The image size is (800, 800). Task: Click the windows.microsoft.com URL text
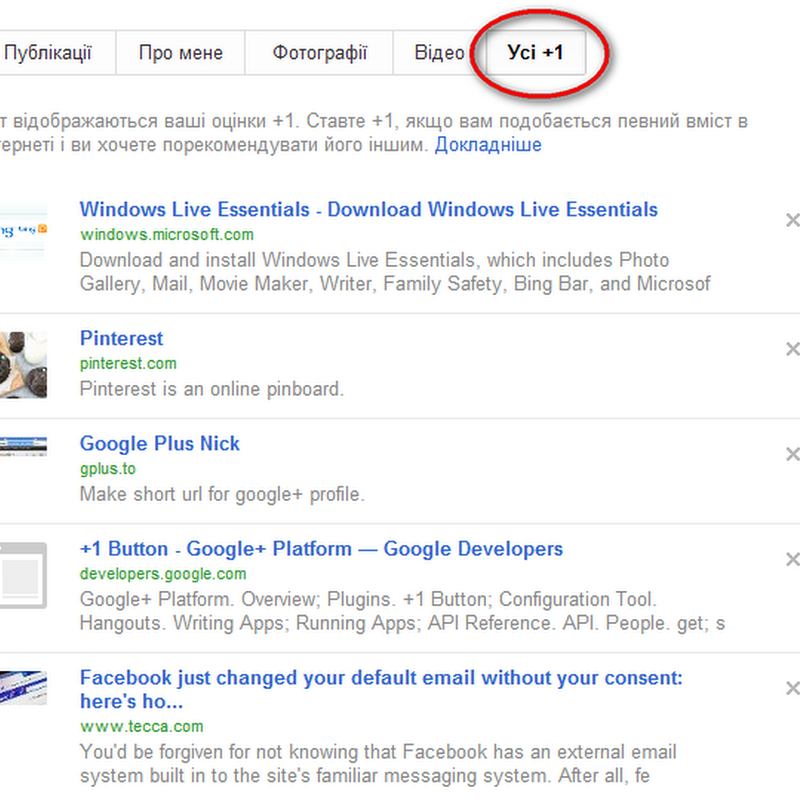click(x=167, y=235)
